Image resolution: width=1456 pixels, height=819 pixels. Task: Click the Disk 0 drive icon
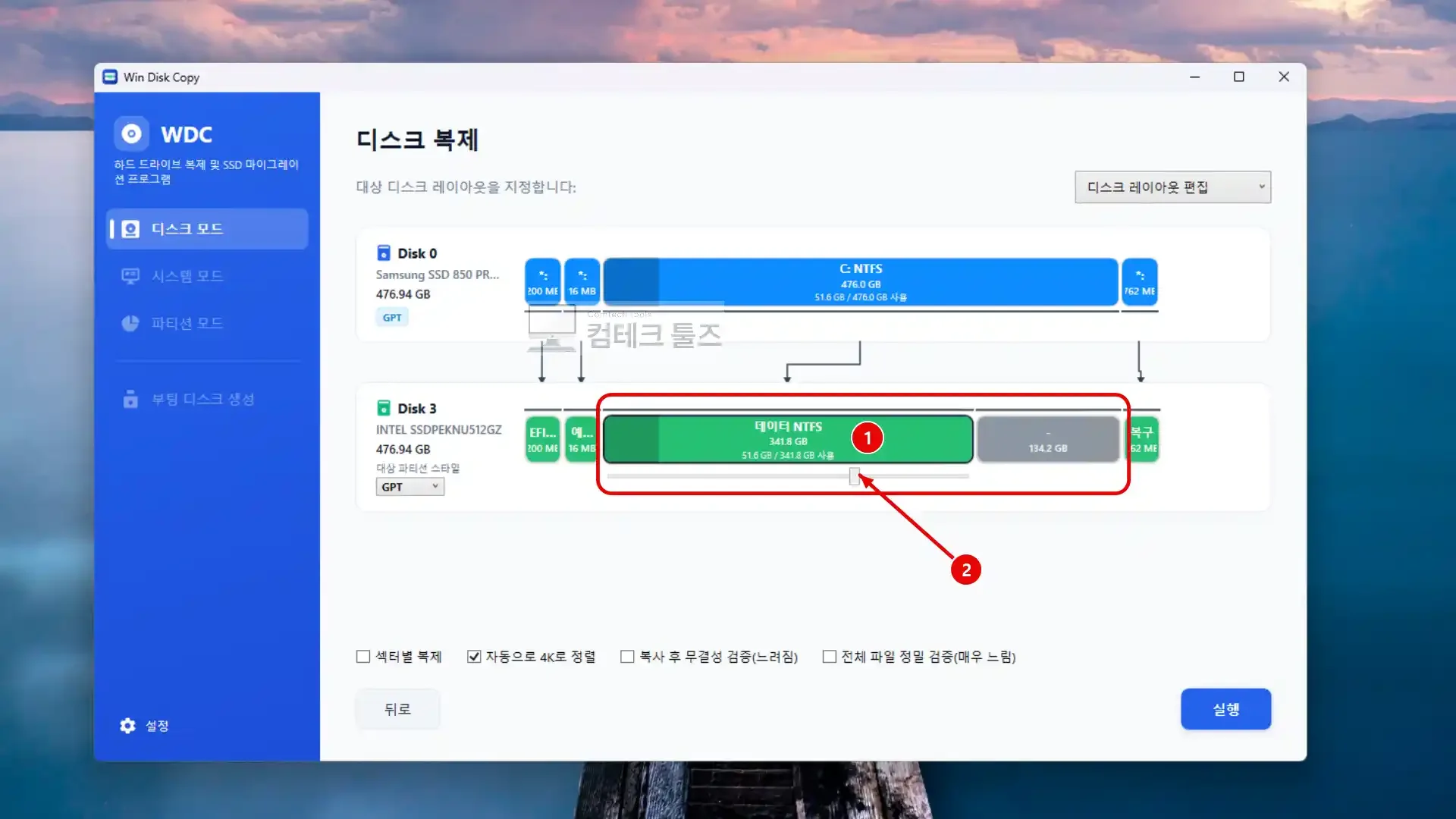[384, 253]
